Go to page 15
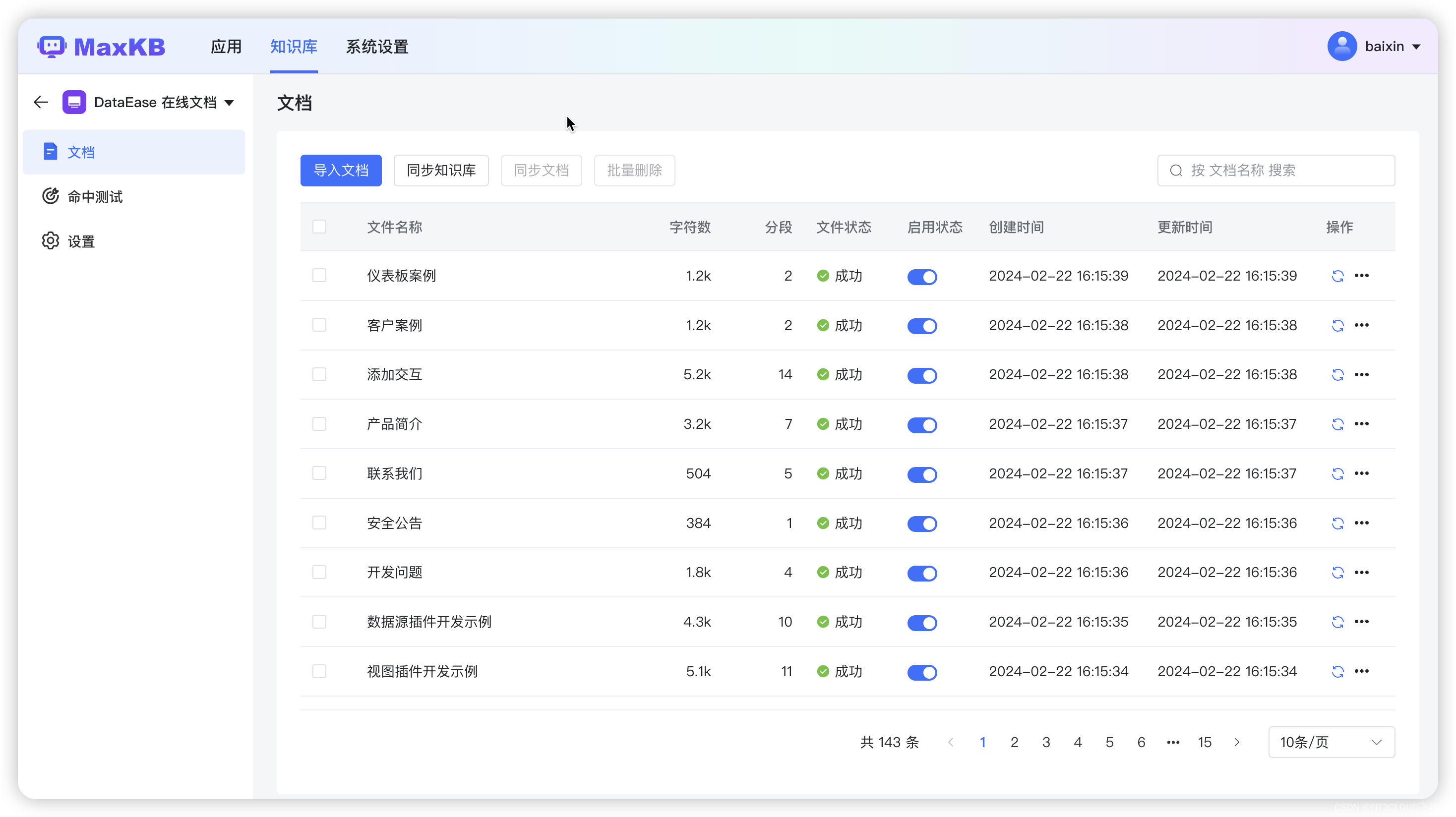 (x=1205, y=742)
